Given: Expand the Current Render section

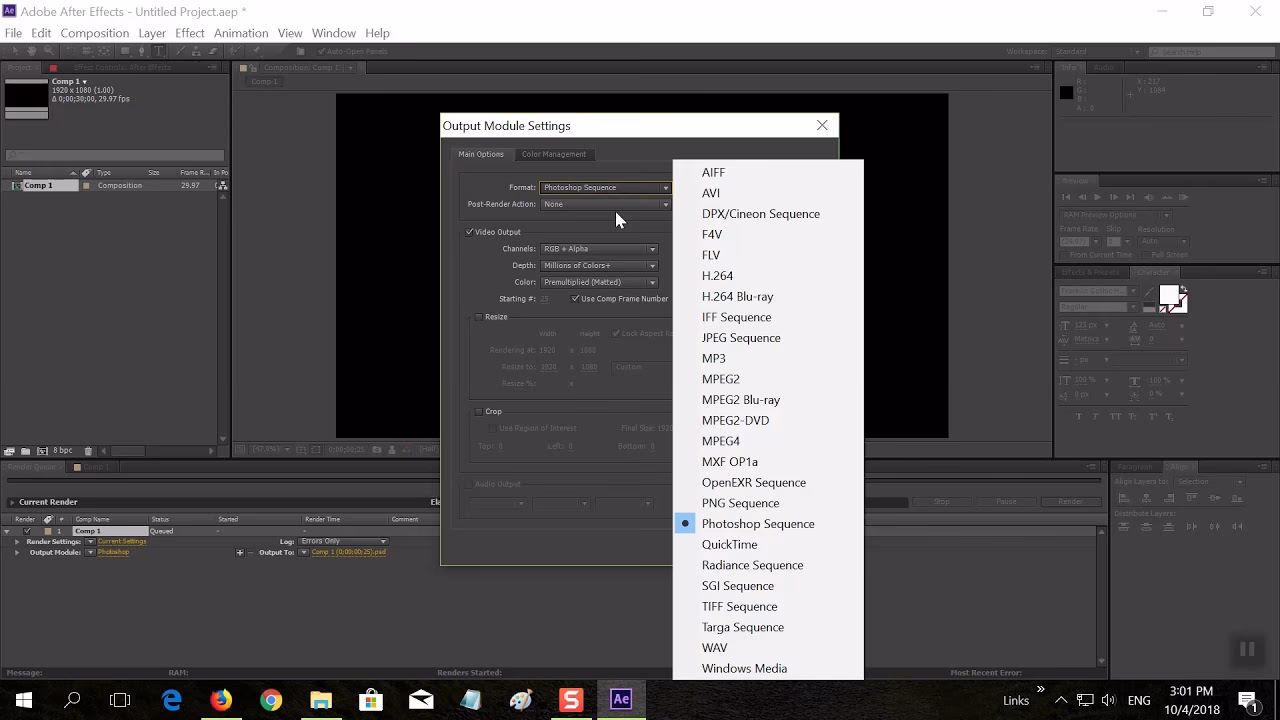Looking at the screenshot, I should (x=11, y=502).
